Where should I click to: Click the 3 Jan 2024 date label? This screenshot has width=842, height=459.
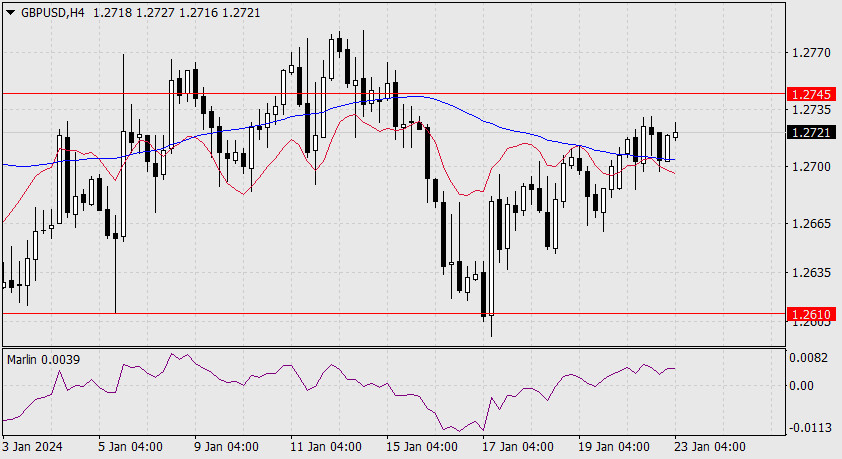click(x=33, y=447)
